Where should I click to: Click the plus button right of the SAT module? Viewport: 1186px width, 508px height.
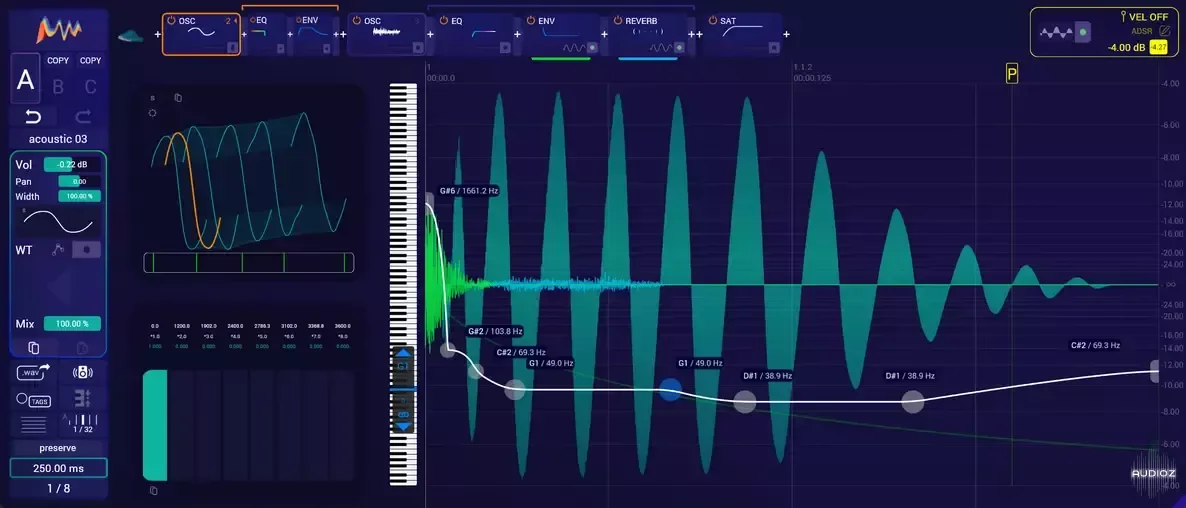click(787, 34)
